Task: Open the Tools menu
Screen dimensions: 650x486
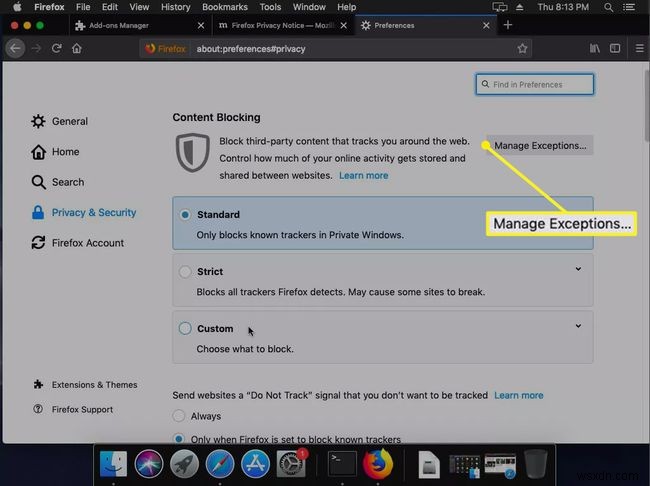Action: (270, 7)
